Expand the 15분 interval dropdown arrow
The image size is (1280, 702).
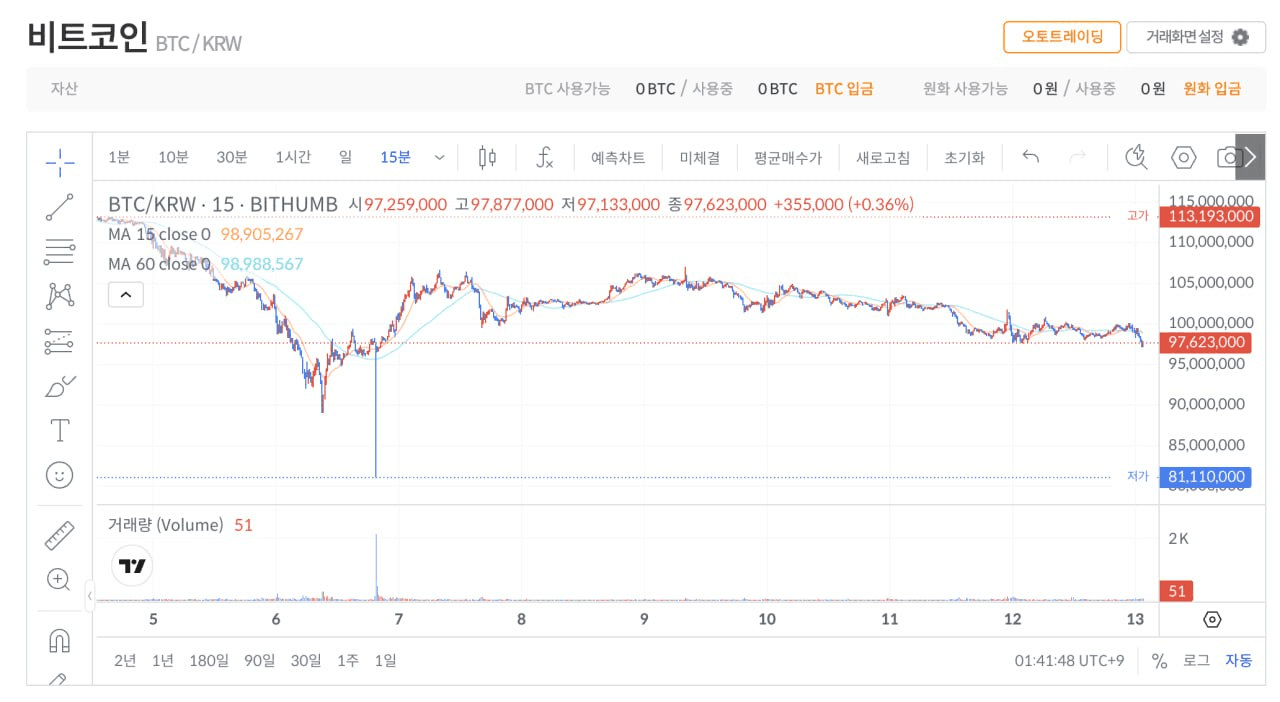tap(439, 157)
